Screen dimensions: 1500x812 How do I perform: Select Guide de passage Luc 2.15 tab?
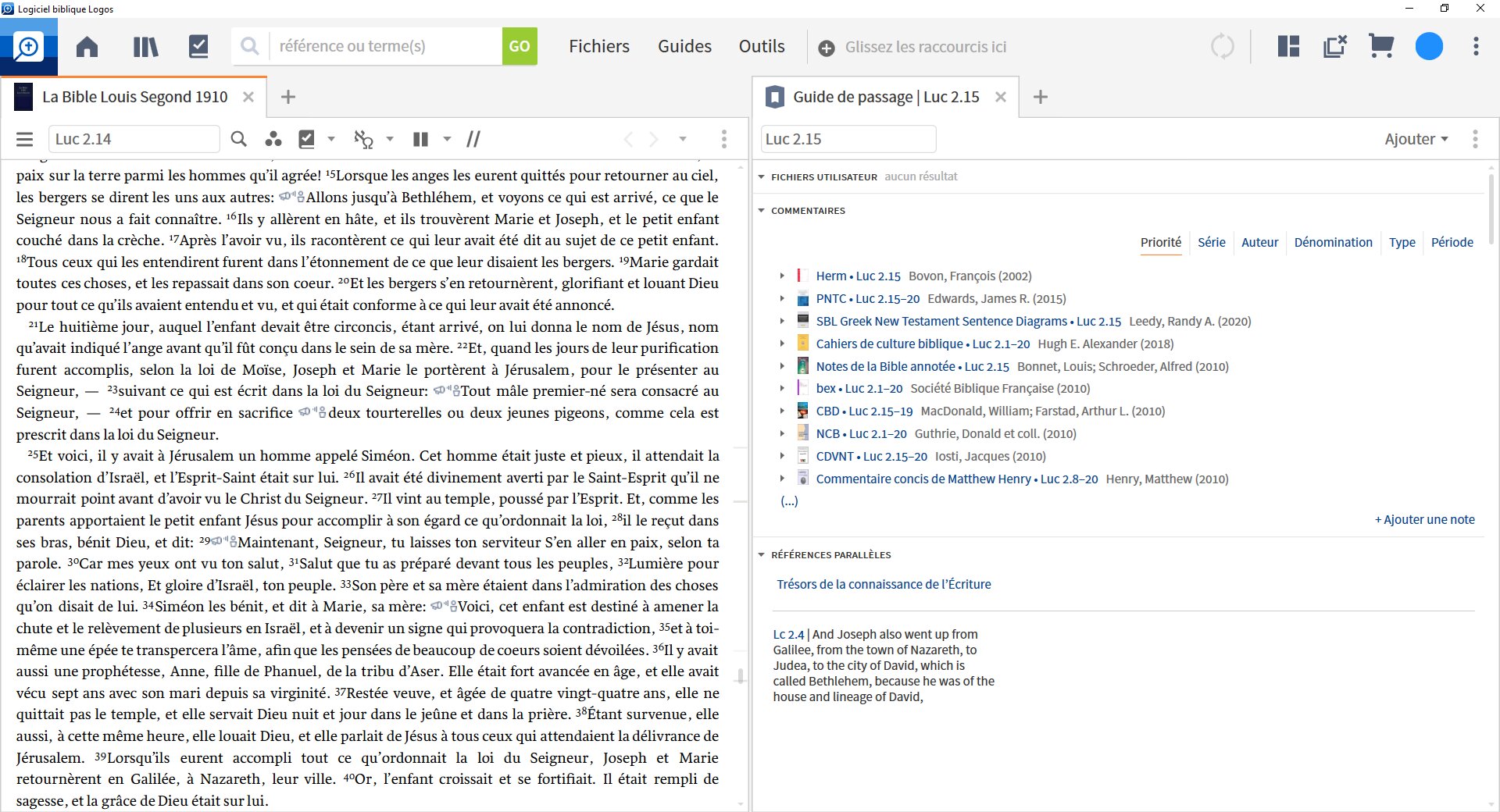pos(886,97)
